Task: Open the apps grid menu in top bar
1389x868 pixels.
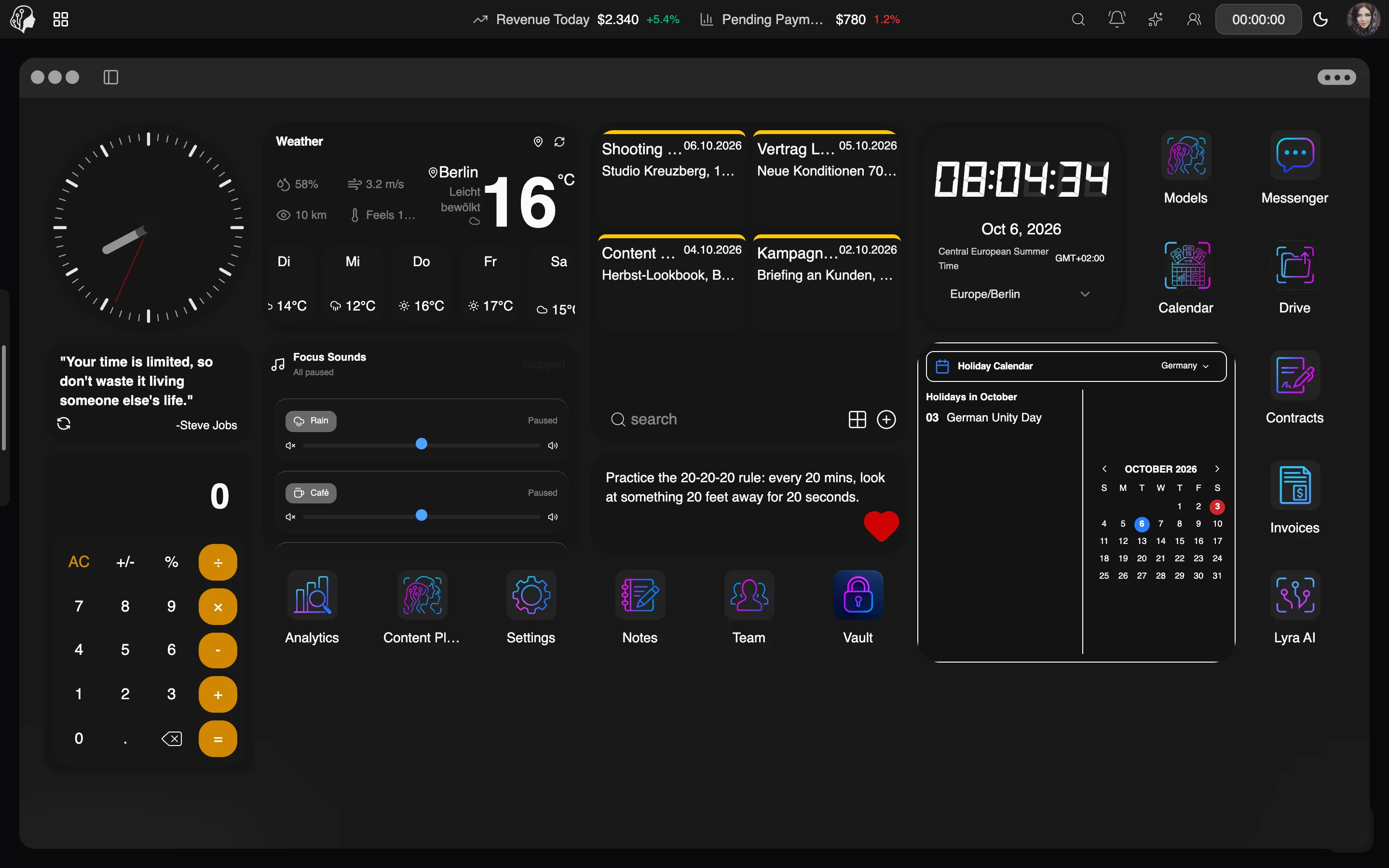Action: (60, 19)
